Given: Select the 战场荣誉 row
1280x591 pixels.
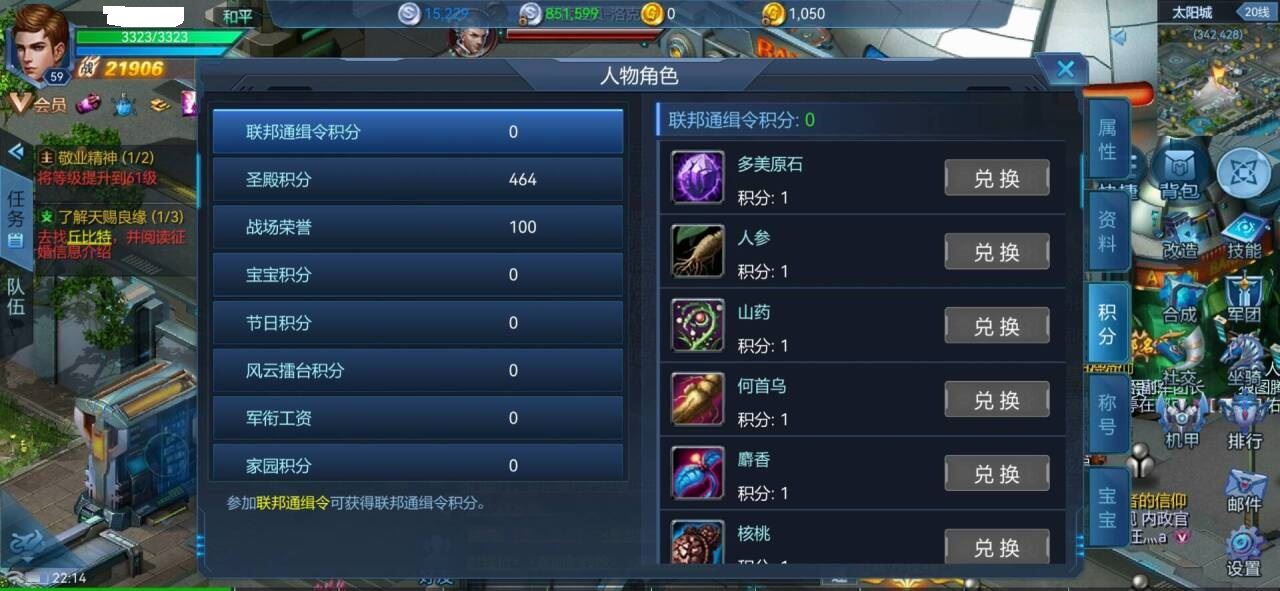Looking at the screenshot, I should [x=418, y=227].
